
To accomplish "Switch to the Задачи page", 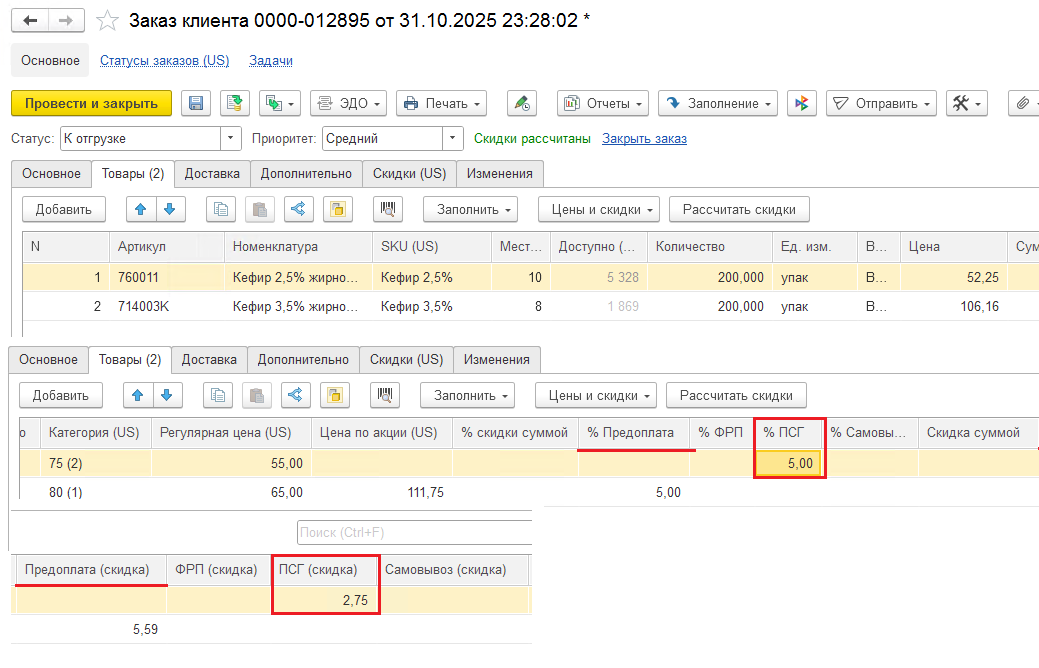I will (270, 60).
